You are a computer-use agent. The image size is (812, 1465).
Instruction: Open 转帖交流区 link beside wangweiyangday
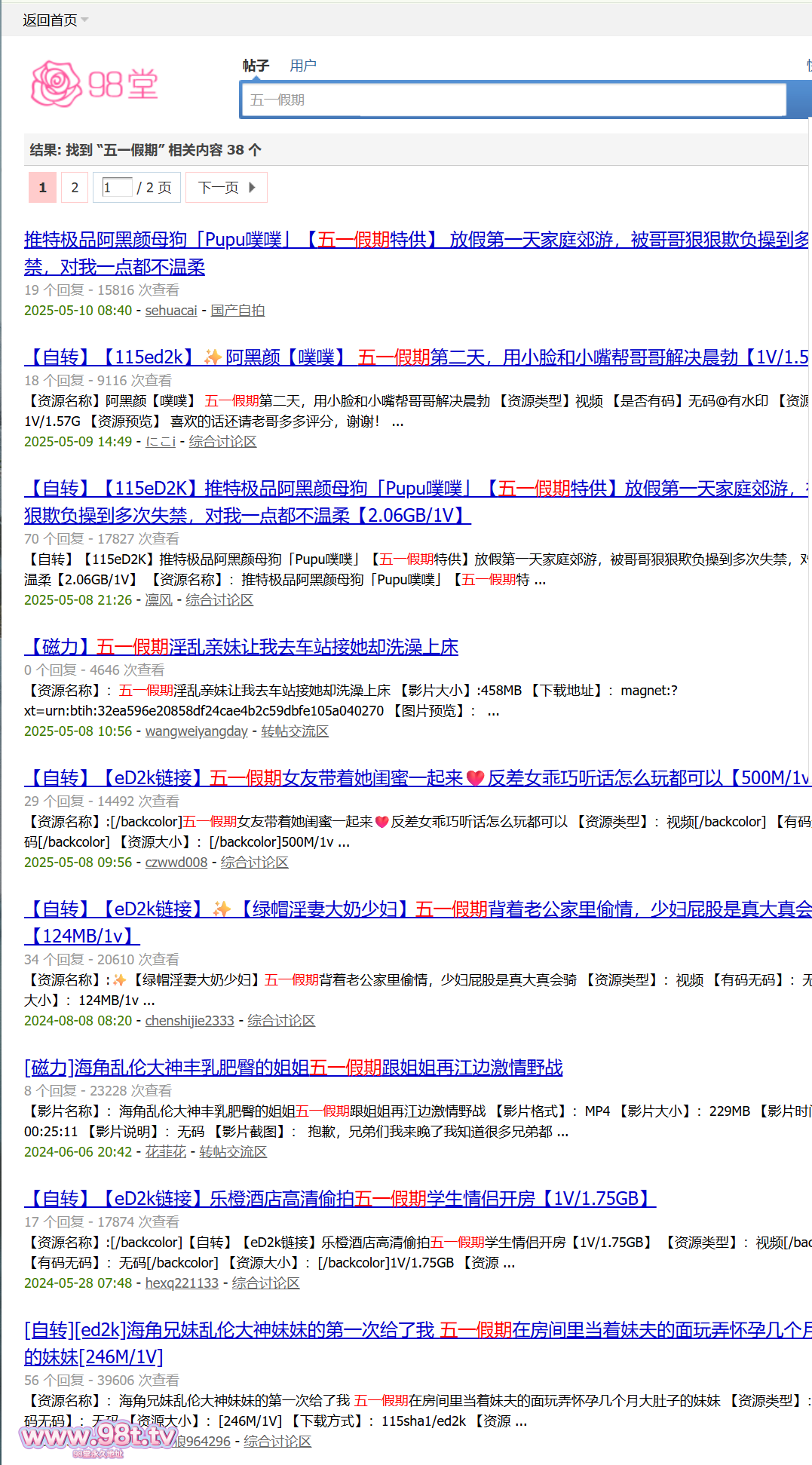tap(295, 731)
